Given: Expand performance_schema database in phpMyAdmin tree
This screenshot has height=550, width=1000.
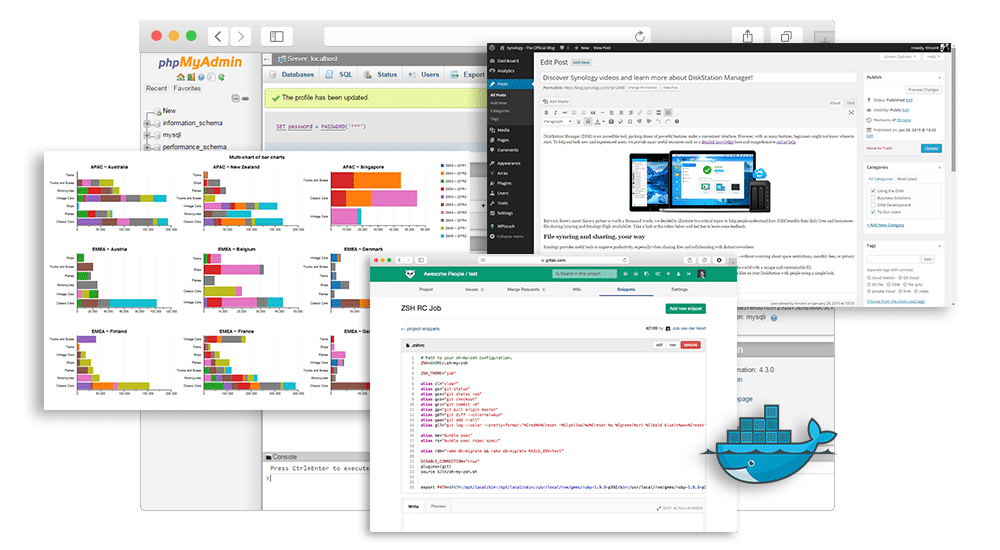Looking at the screenshot, I should 147,147.
